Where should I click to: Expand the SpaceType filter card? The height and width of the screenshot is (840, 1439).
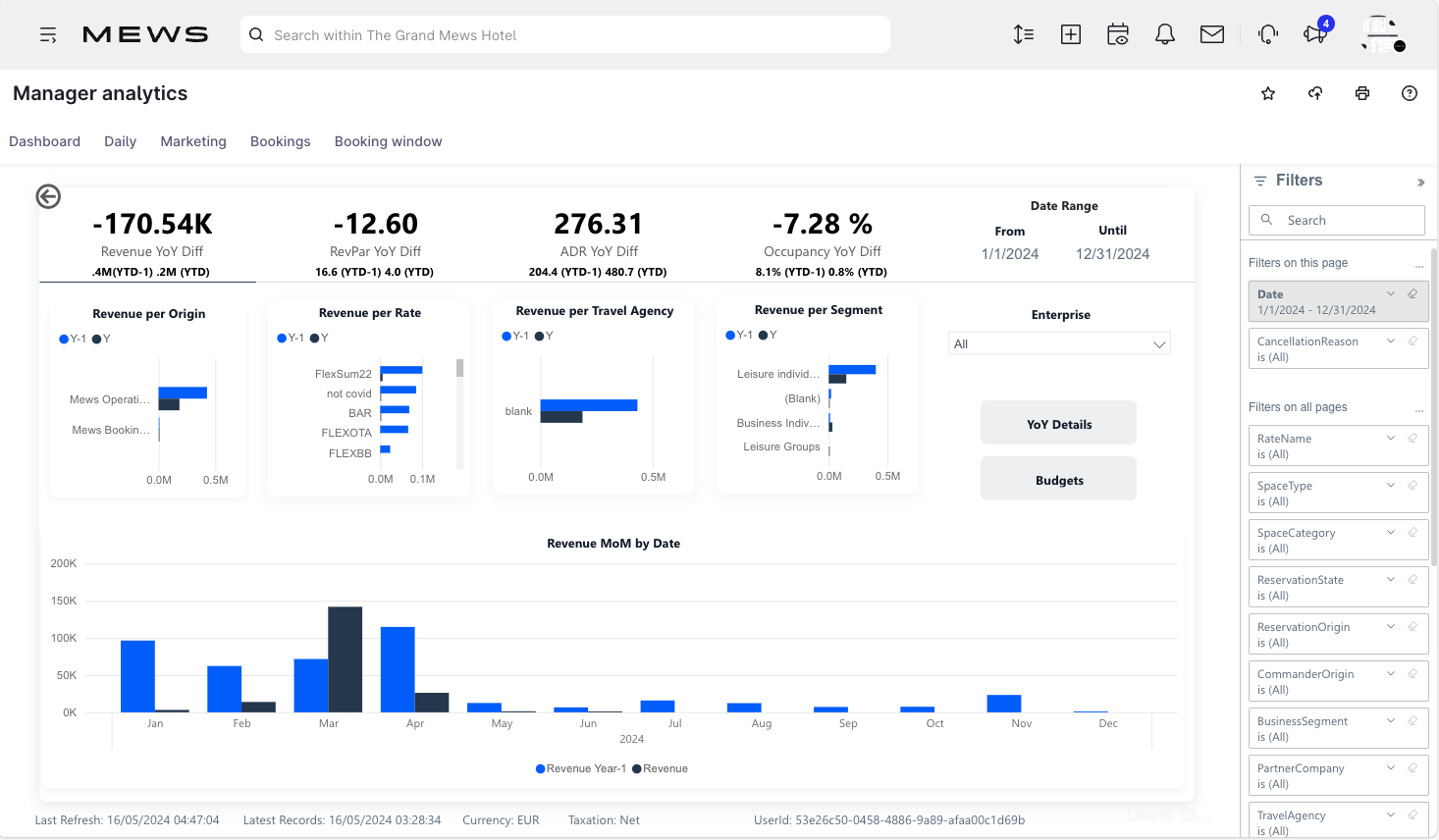click(x=1391, y=485)
